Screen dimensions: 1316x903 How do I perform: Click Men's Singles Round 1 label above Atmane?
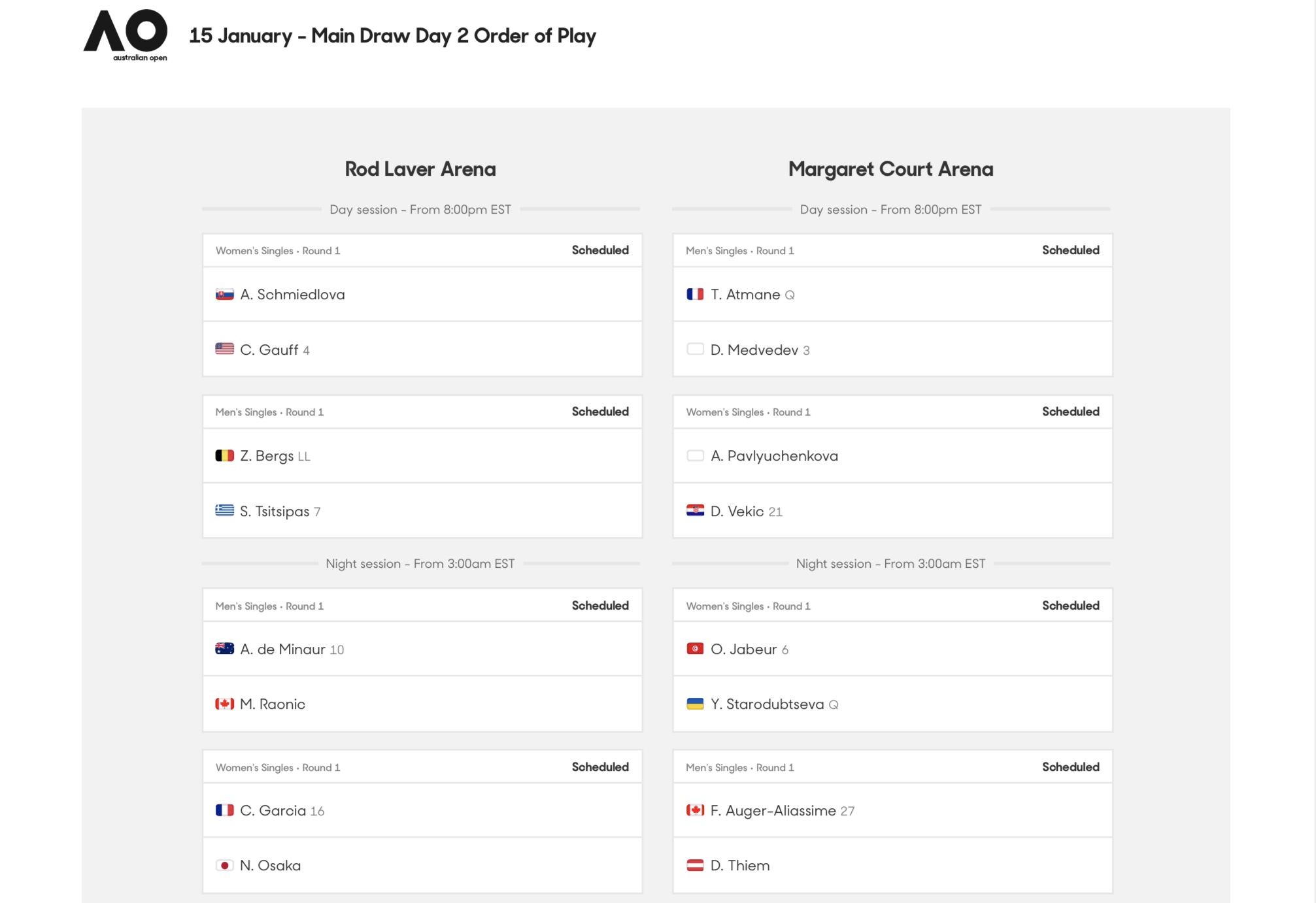click(740, 251)
